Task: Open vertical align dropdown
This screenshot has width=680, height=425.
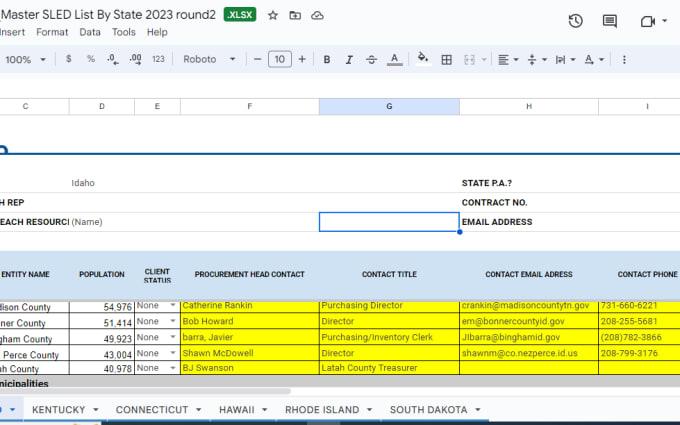Action: [537, 59]
